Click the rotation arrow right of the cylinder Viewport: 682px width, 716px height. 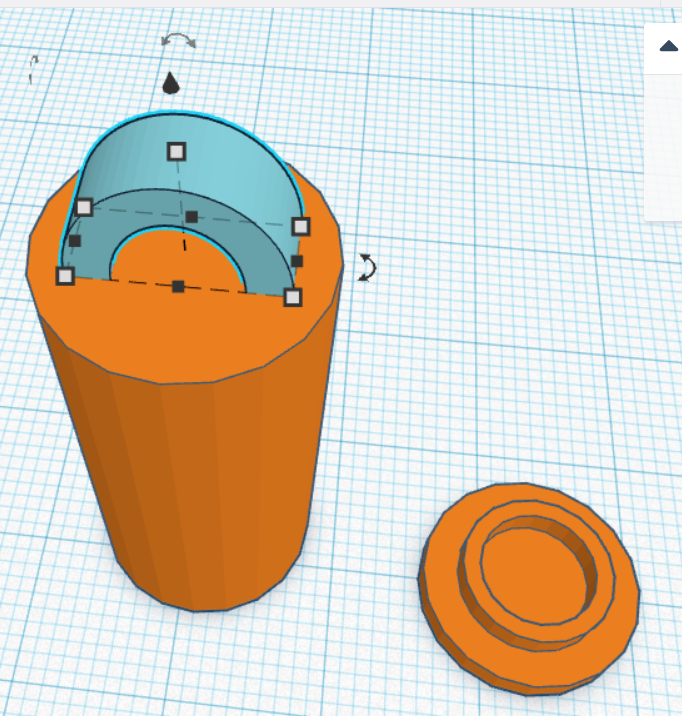pyautogui.click(x=368, y=267)
